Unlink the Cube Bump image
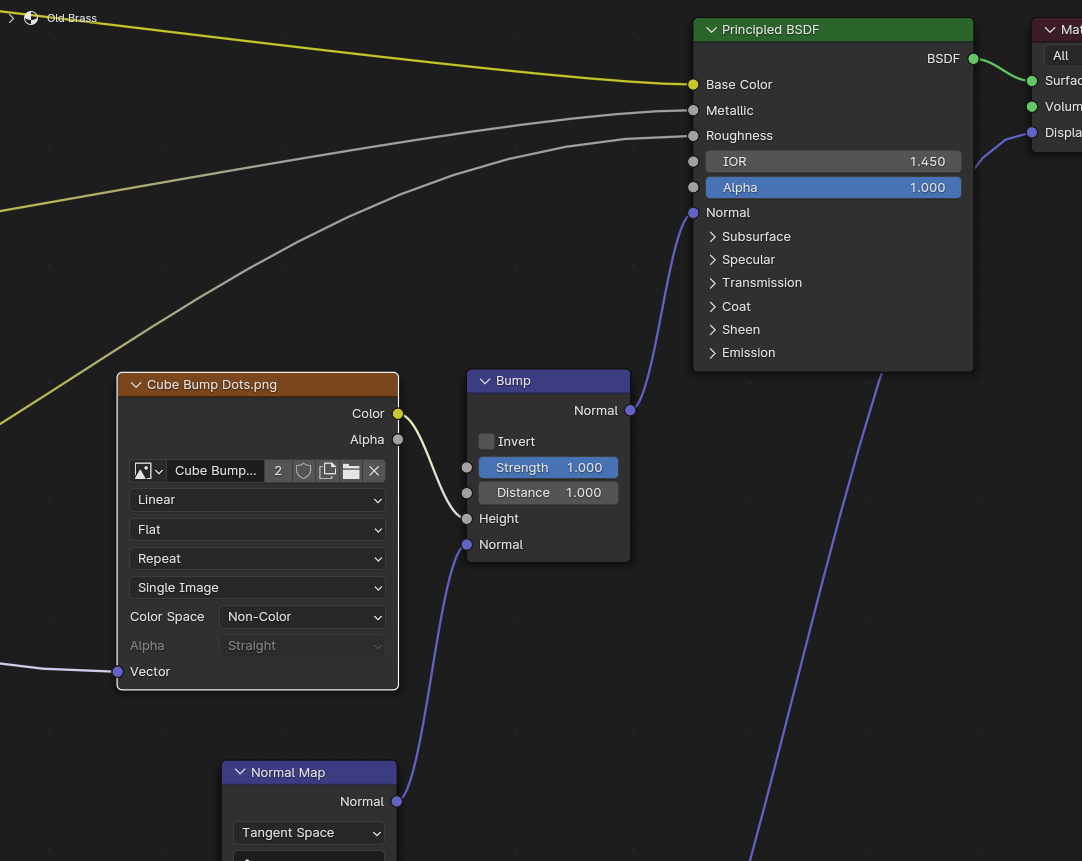 tap(374, 471)
